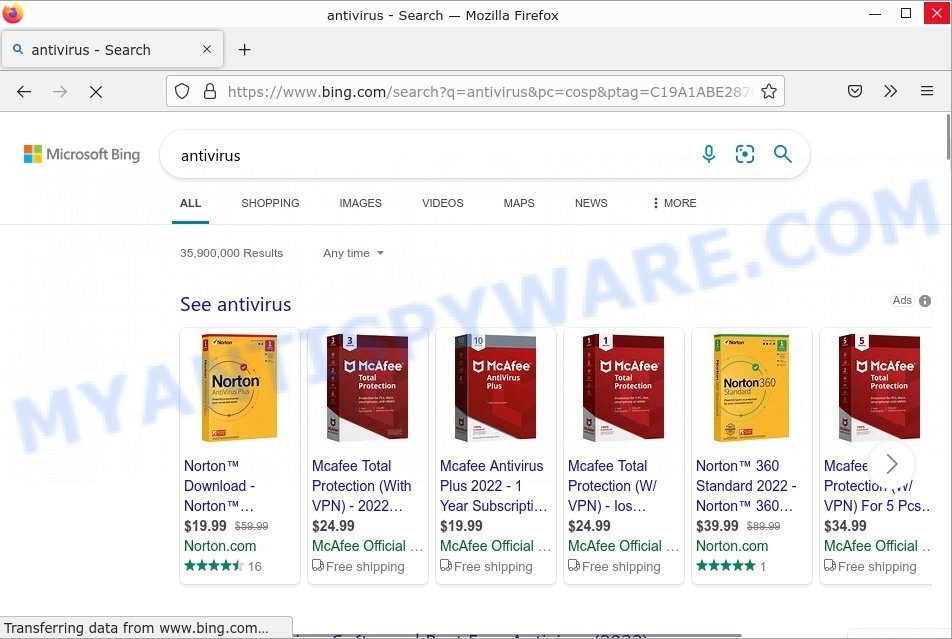Click the 35,900,000 Results text
This screenshot has height=639, width=952.
(231, 253)
